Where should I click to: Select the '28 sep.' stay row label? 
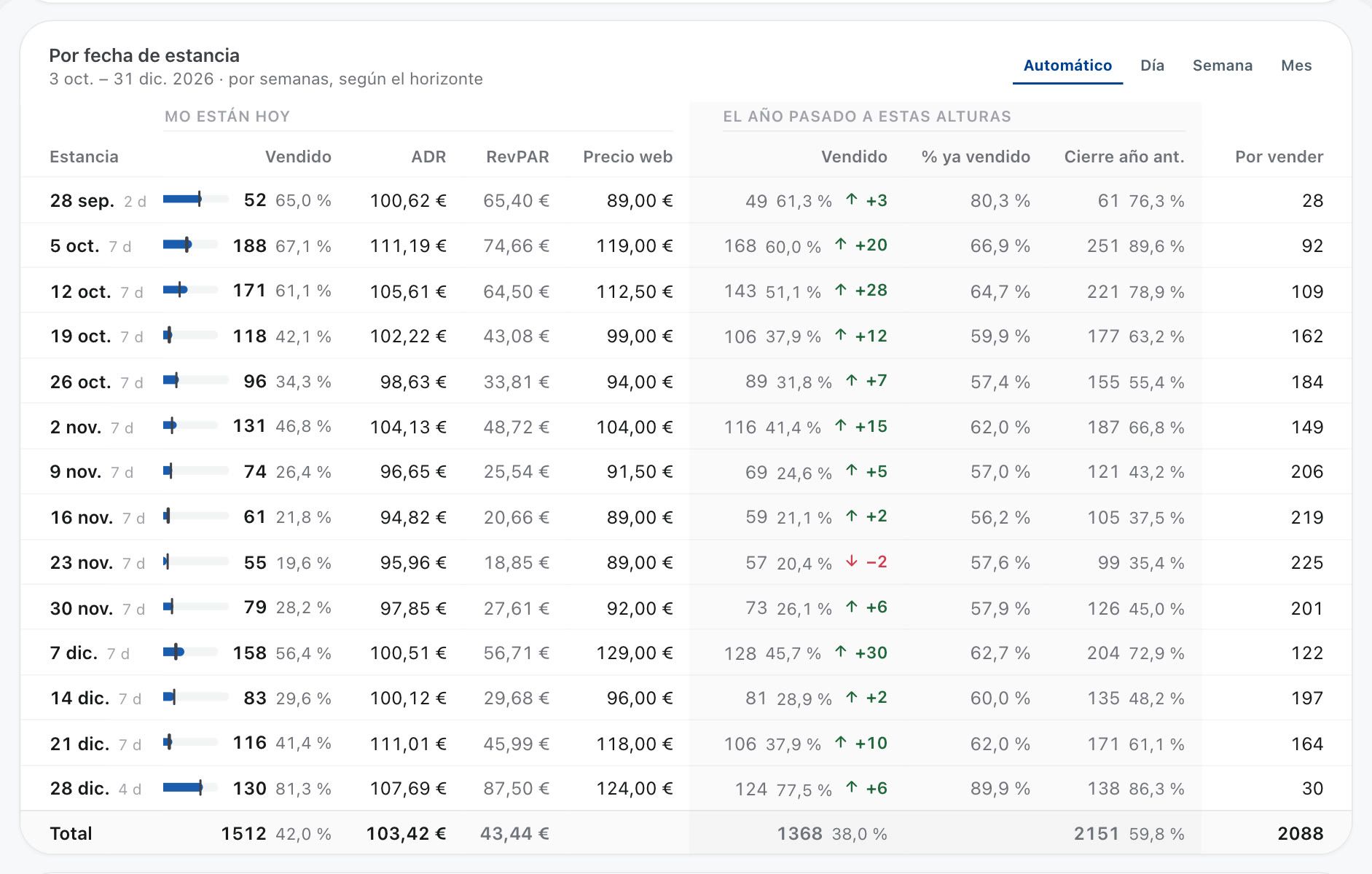point(82,201)
